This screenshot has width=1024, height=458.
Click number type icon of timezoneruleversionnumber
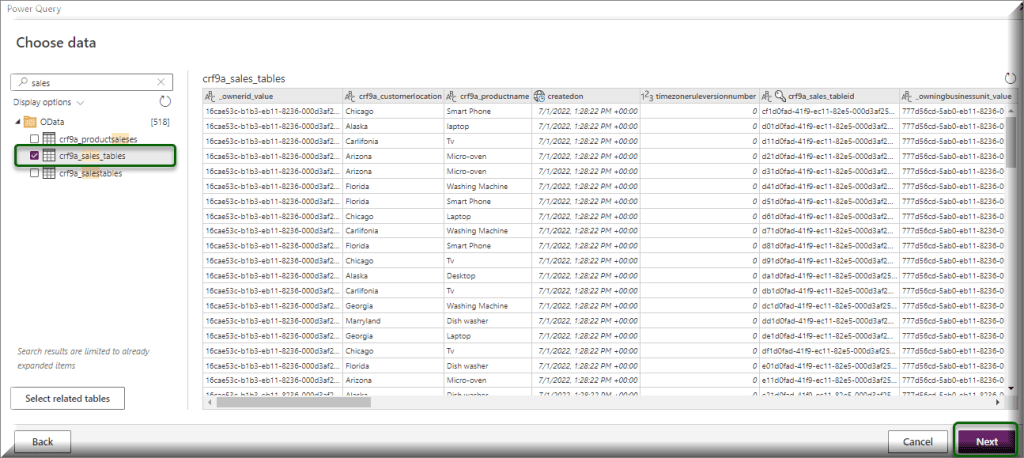pos(647,96)
